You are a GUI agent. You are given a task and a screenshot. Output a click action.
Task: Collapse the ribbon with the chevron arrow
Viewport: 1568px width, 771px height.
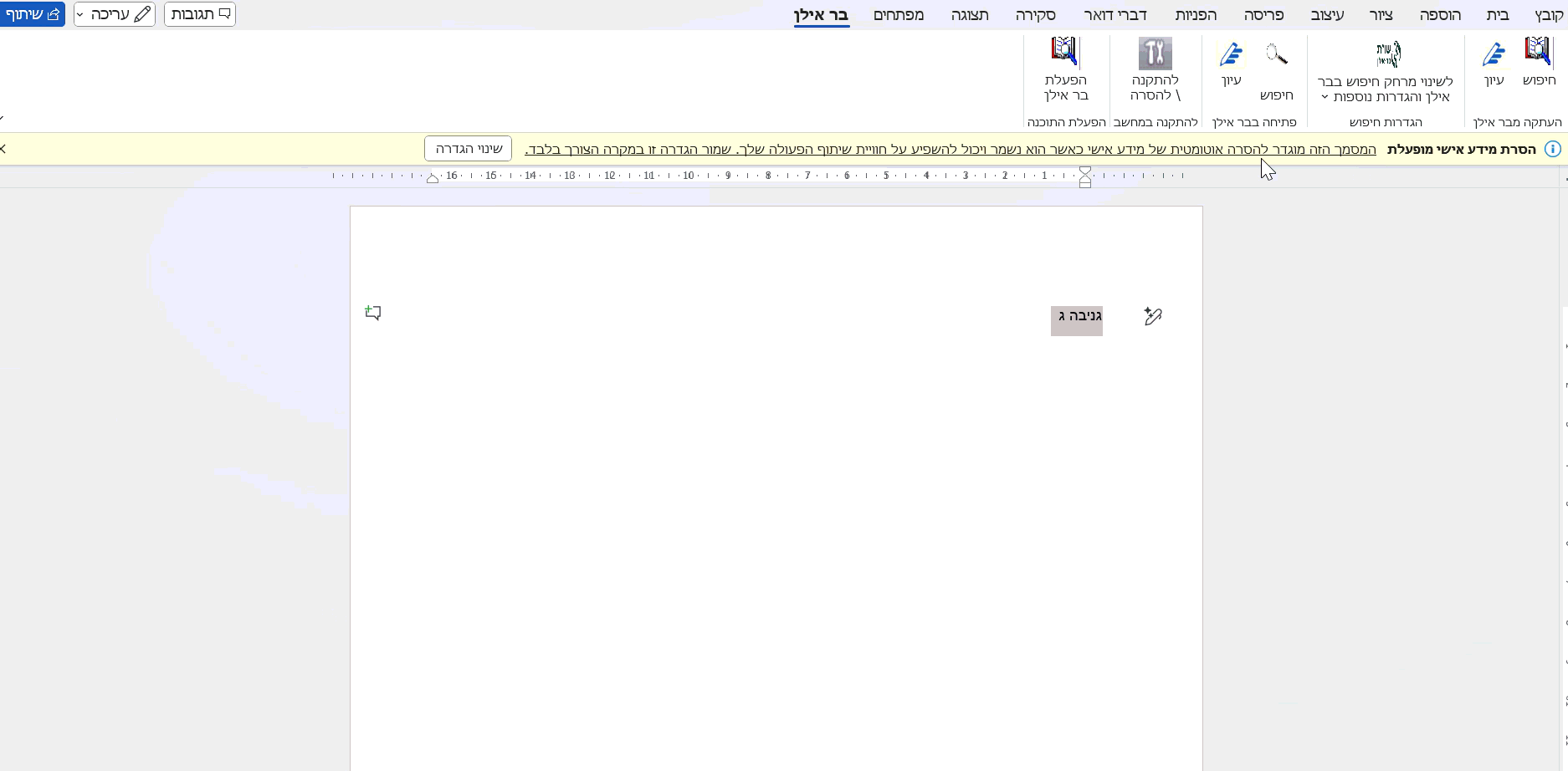click(3, 119)
